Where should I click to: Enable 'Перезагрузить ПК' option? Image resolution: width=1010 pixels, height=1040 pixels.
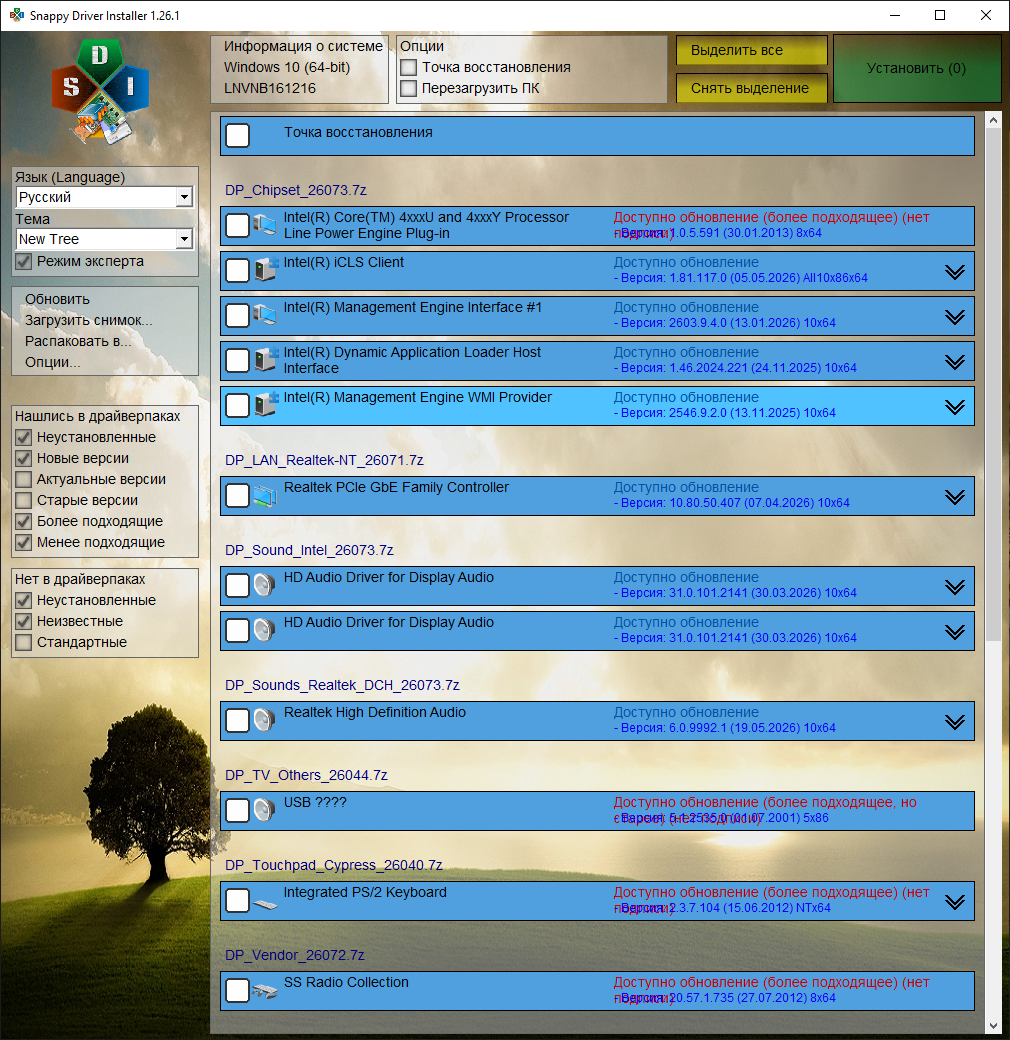[x=409, y=88]
